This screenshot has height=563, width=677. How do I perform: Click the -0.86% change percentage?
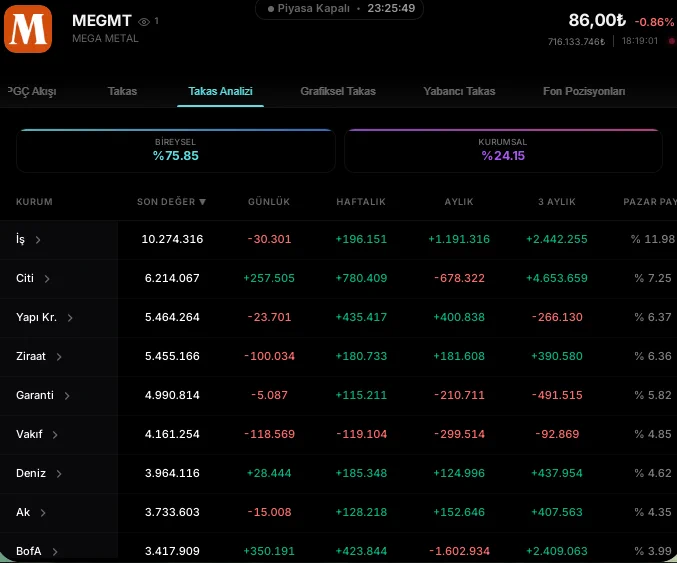click(654, 22)
